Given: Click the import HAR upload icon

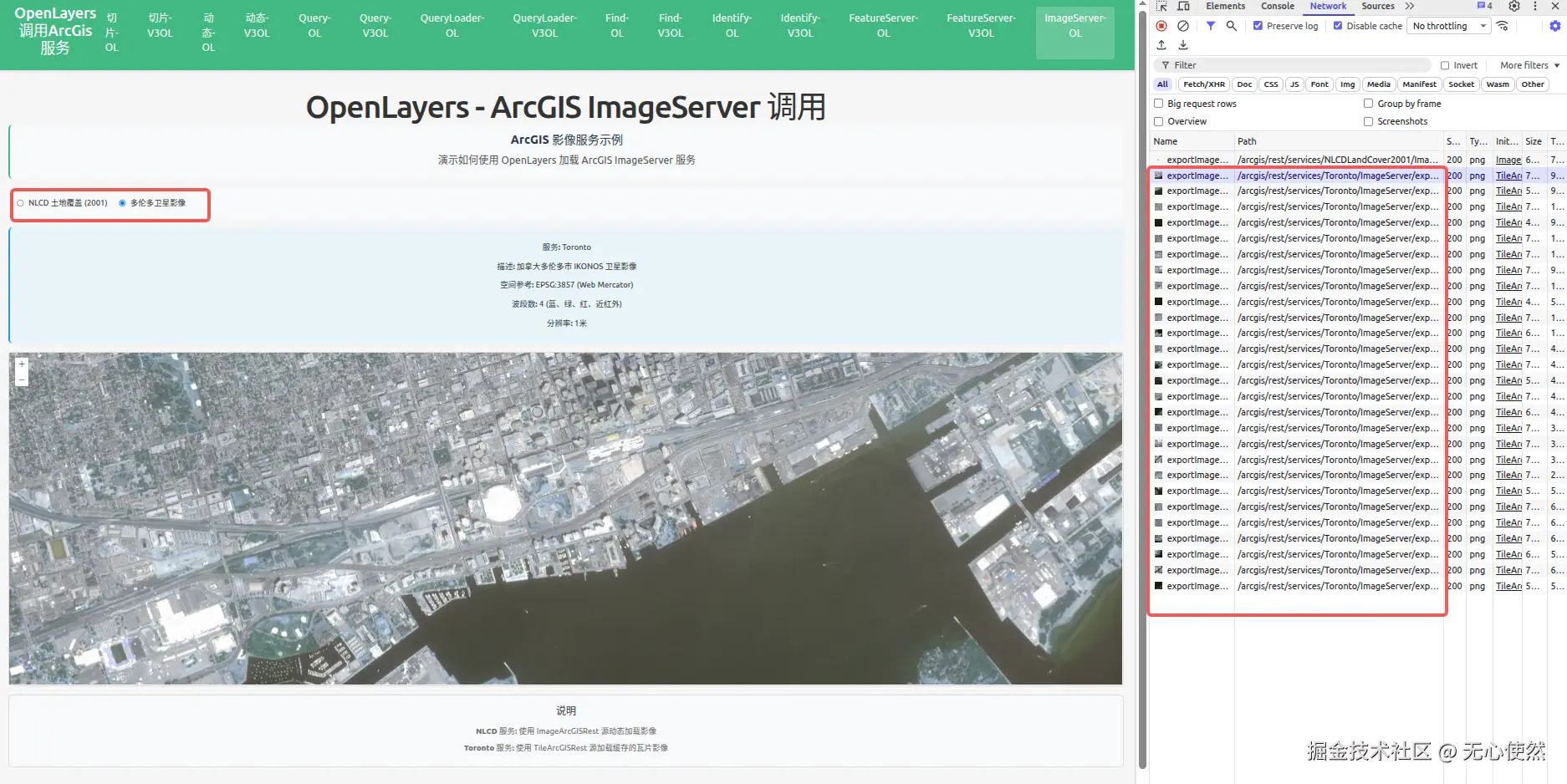Looking at the screenshot, I should (x=1161, y=45).
